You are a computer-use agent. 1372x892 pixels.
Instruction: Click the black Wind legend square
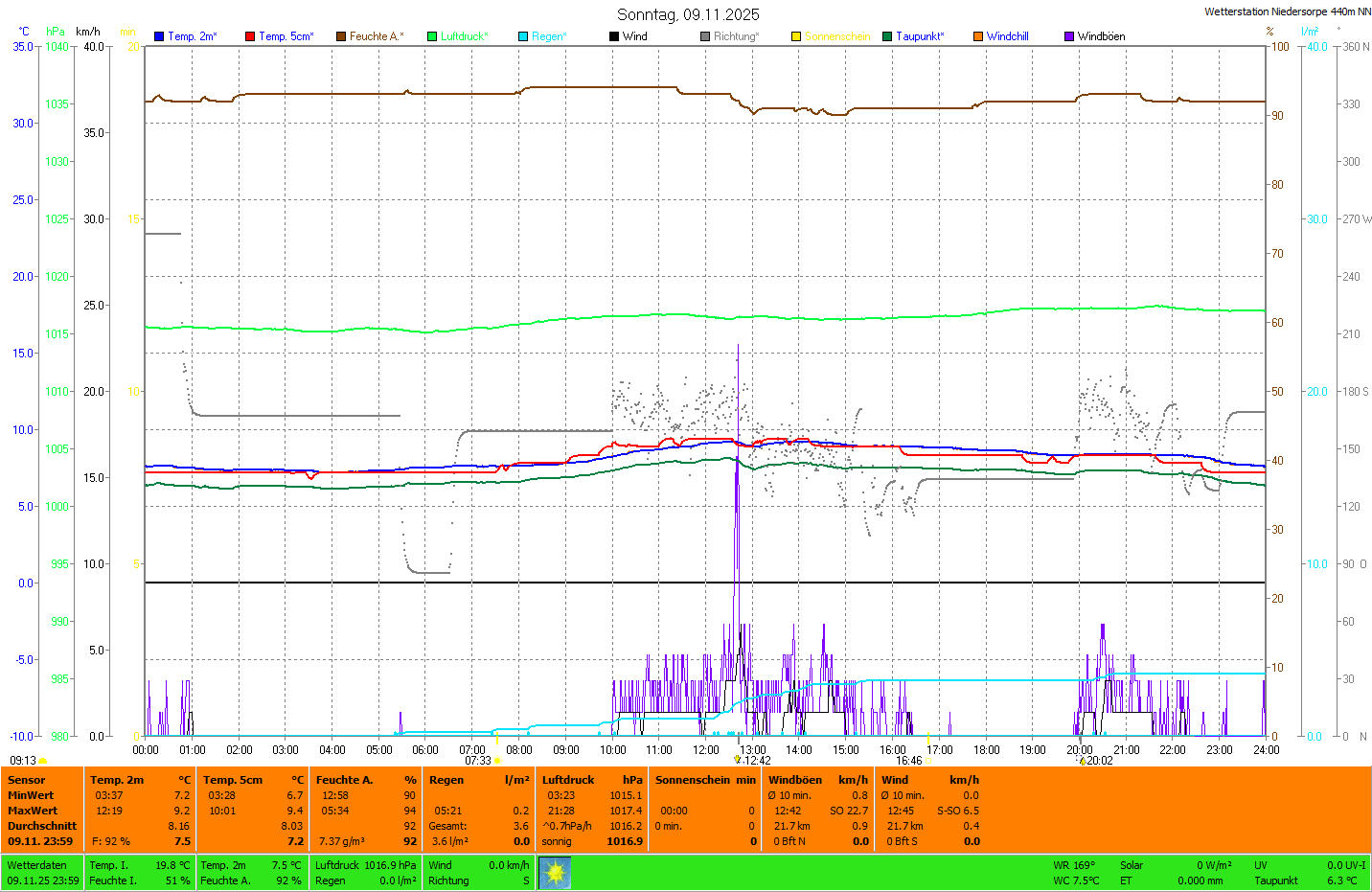click(614, 36)
